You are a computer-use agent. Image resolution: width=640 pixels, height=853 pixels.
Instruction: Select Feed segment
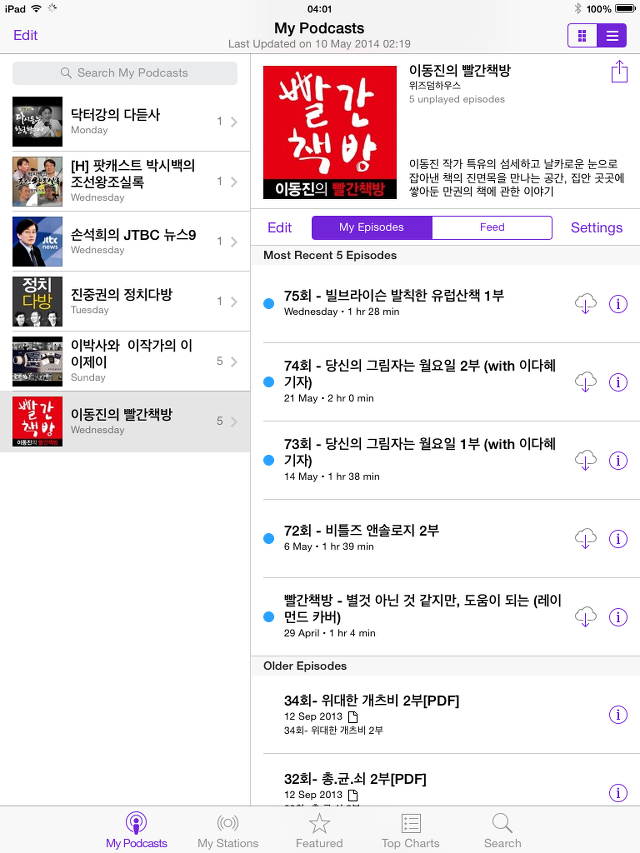click(x=492, y=227)
